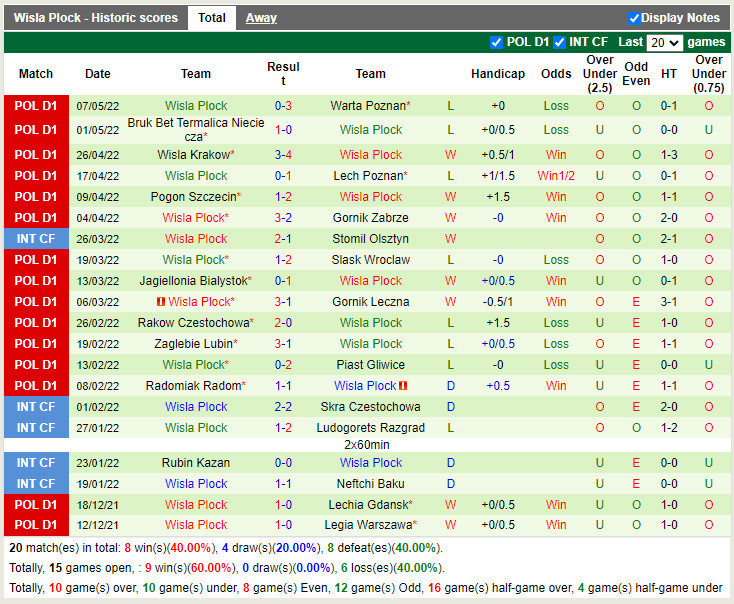Click the 10 game(s) over summary line

(366, 588)
